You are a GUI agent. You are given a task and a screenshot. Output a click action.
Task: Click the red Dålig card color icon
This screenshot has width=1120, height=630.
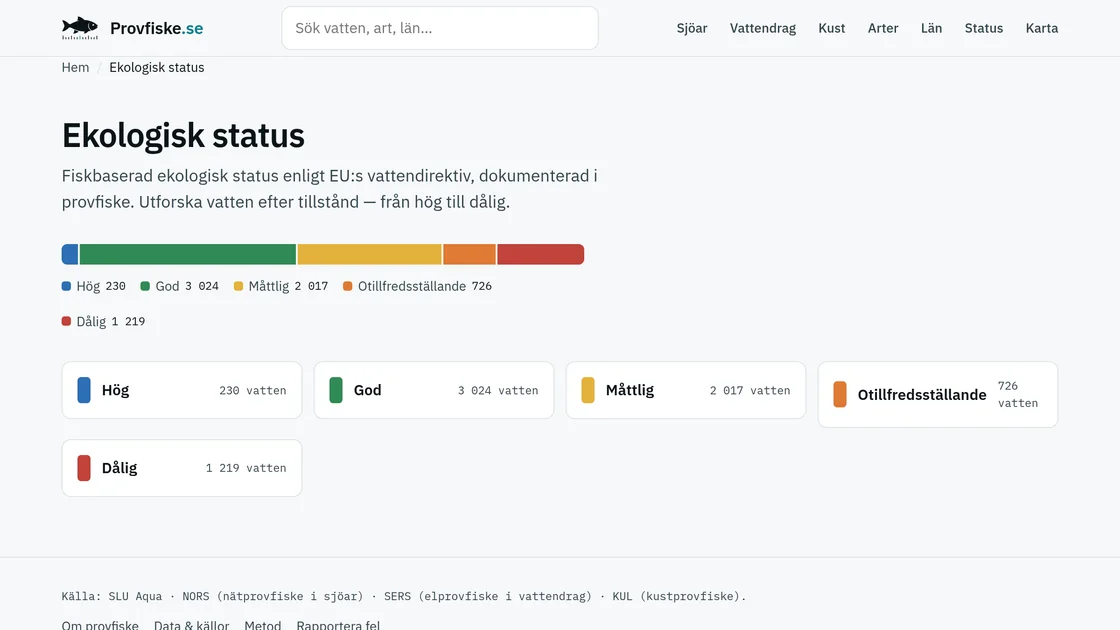point(84,468)
